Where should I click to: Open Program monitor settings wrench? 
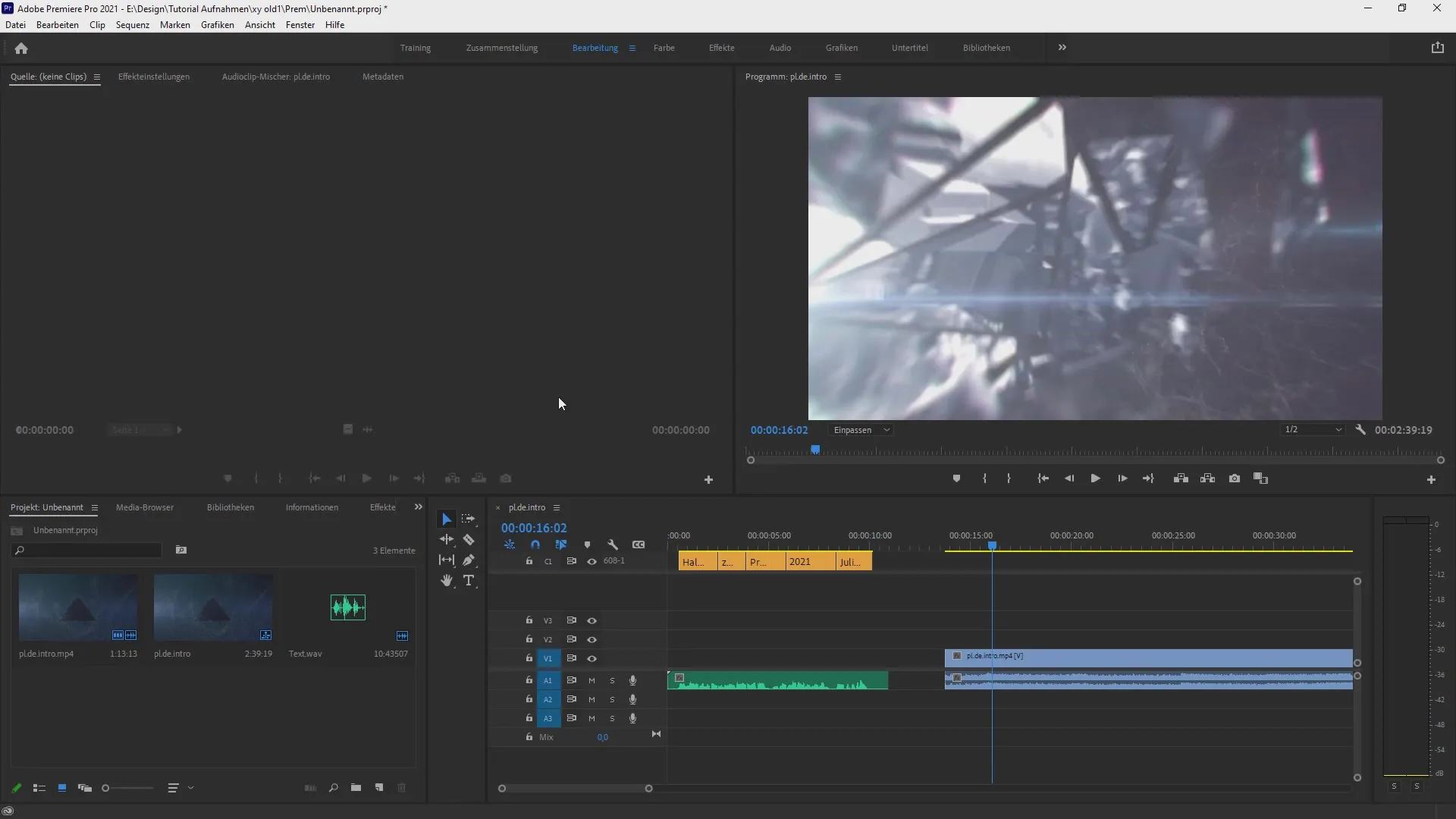(1360, 430)
